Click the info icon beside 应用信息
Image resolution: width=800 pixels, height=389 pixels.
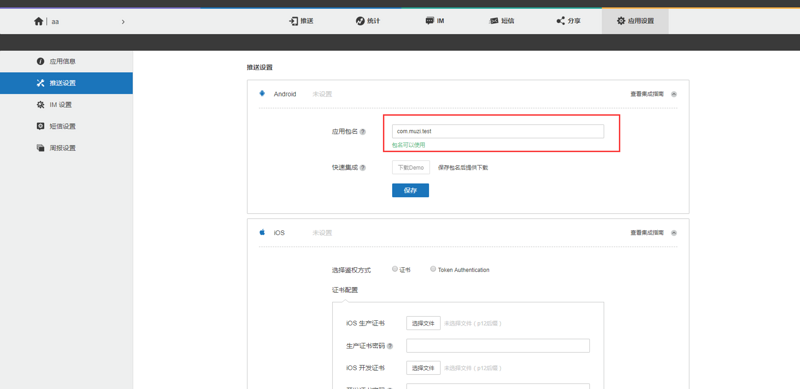click(x=40, y=61)
